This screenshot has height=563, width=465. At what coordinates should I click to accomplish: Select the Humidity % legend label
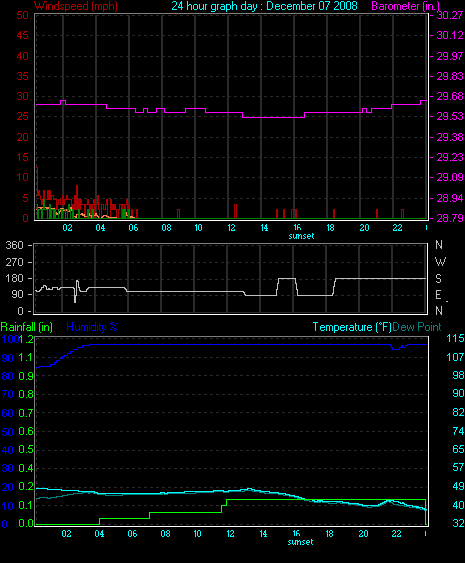[x=92, y=327]
